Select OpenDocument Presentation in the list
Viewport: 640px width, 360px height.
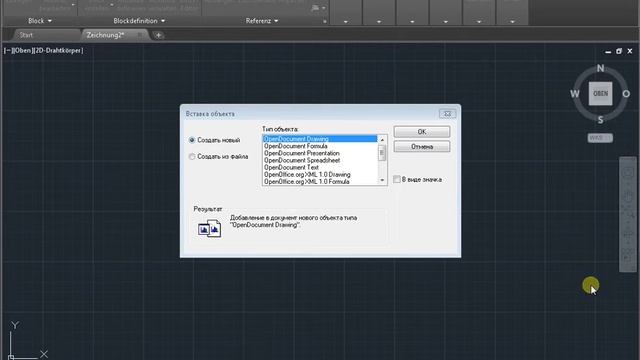320,153
